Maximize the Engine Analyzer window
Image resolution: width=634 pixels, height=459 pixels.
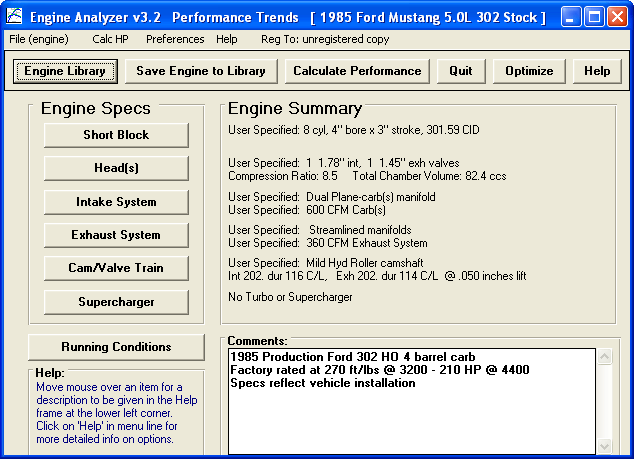pyautogui.click(x=594, y=17)
